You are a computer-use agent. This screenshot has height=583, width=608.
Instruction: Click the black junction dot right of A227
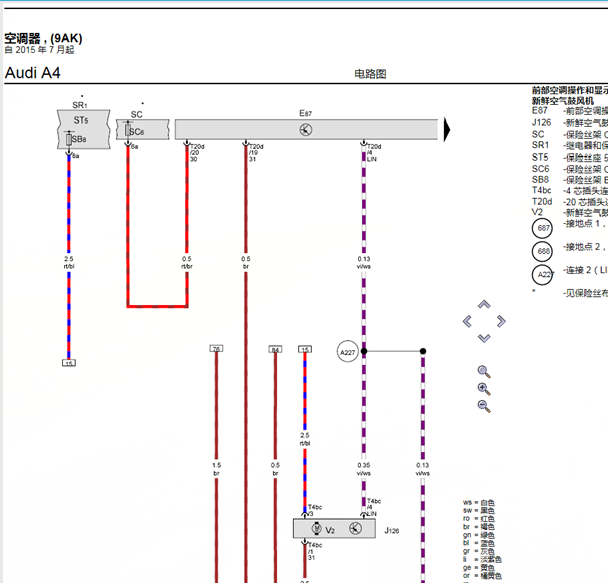pyautogui.click(x=423, y=351)
